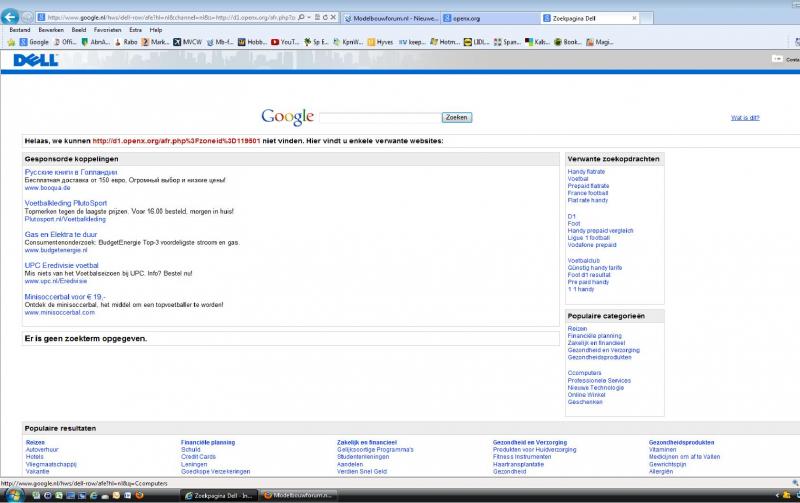This screenshot has width=800, height=503.
Task: Open the address bar autocomplete dropdown arrow
Action: pos(309,17)
